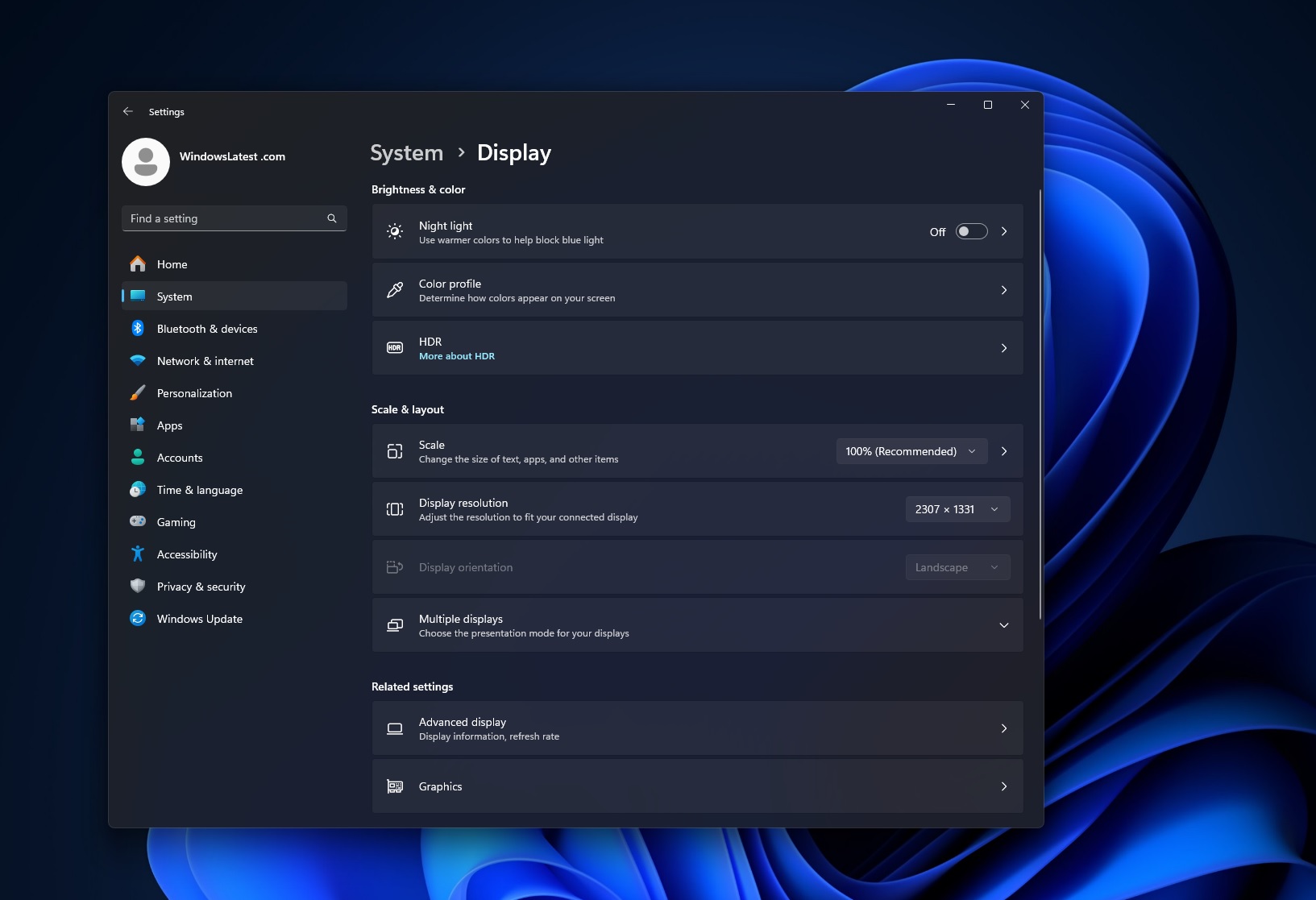
Task: Navigate to System in breadcrumb
Action: (406, 153)
